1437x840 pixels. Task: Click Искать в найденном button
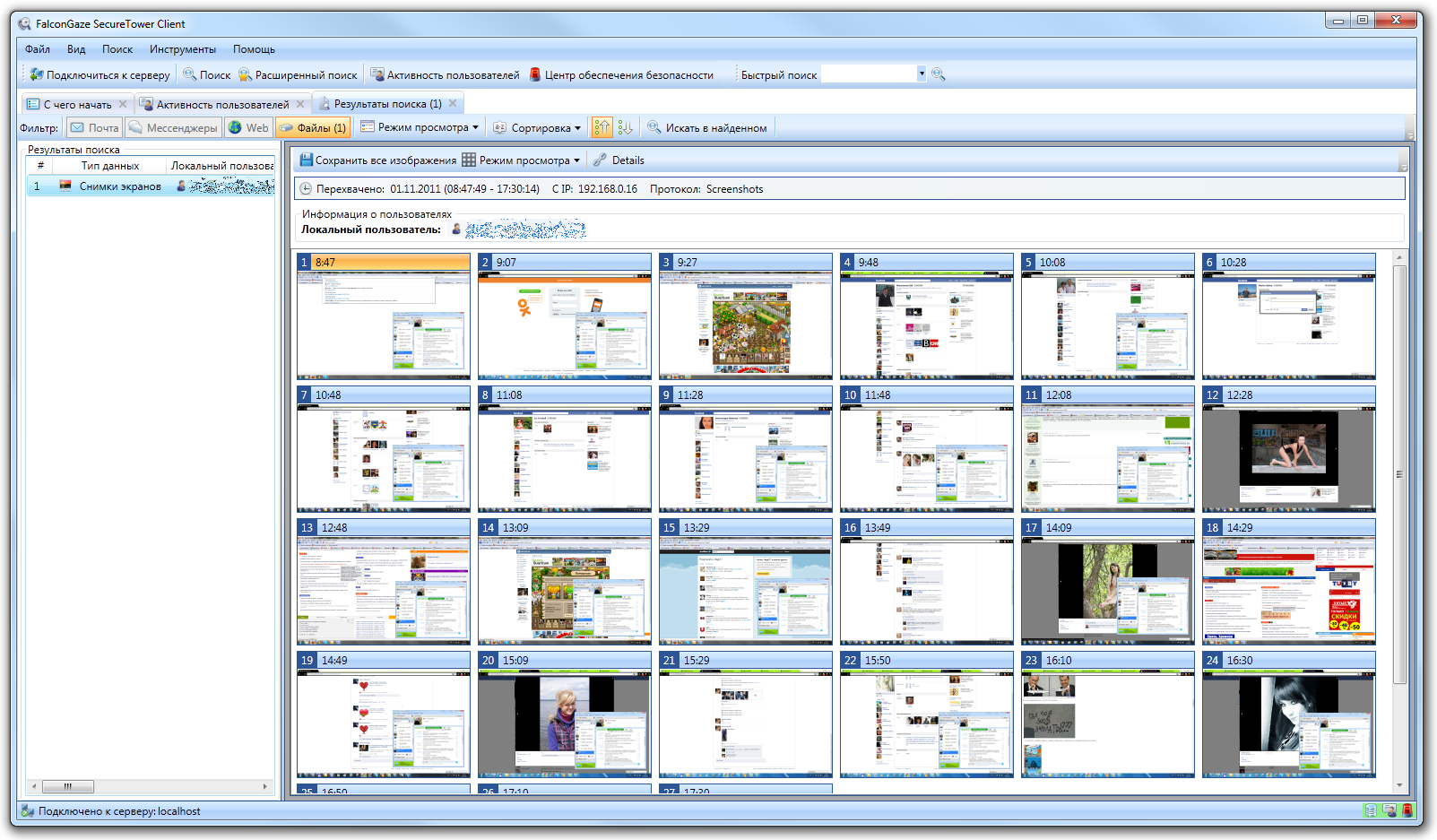pos(707,128)
